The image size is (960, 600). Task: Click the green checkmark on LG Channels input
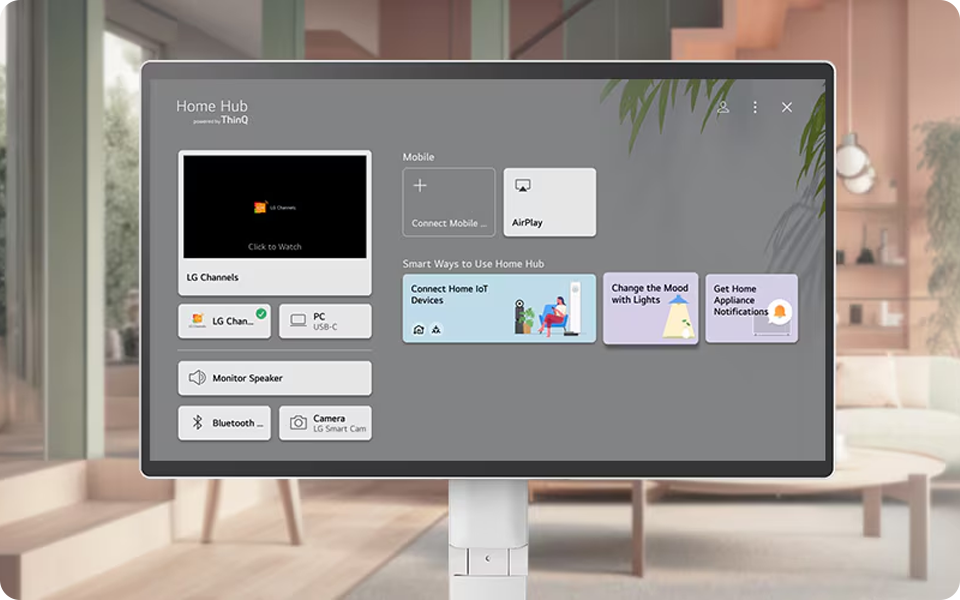261,313
